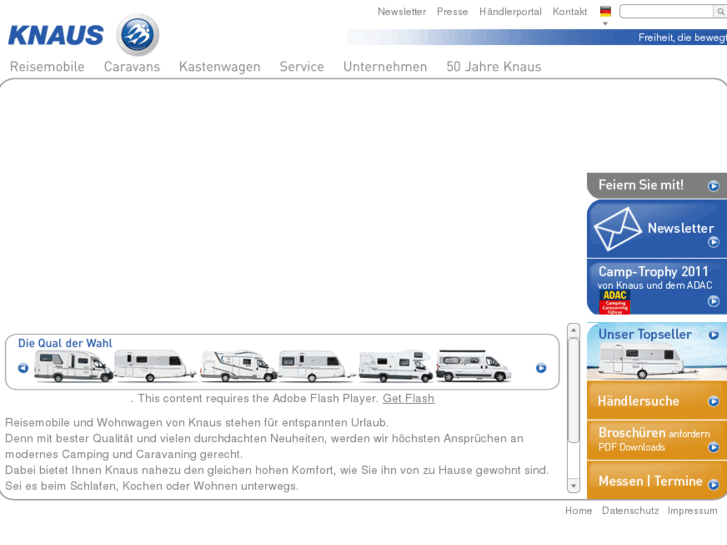Open the Caravans menu
The width and height of the screenshot is (727, 545).
pyautogui.click(x=132, y=67)
